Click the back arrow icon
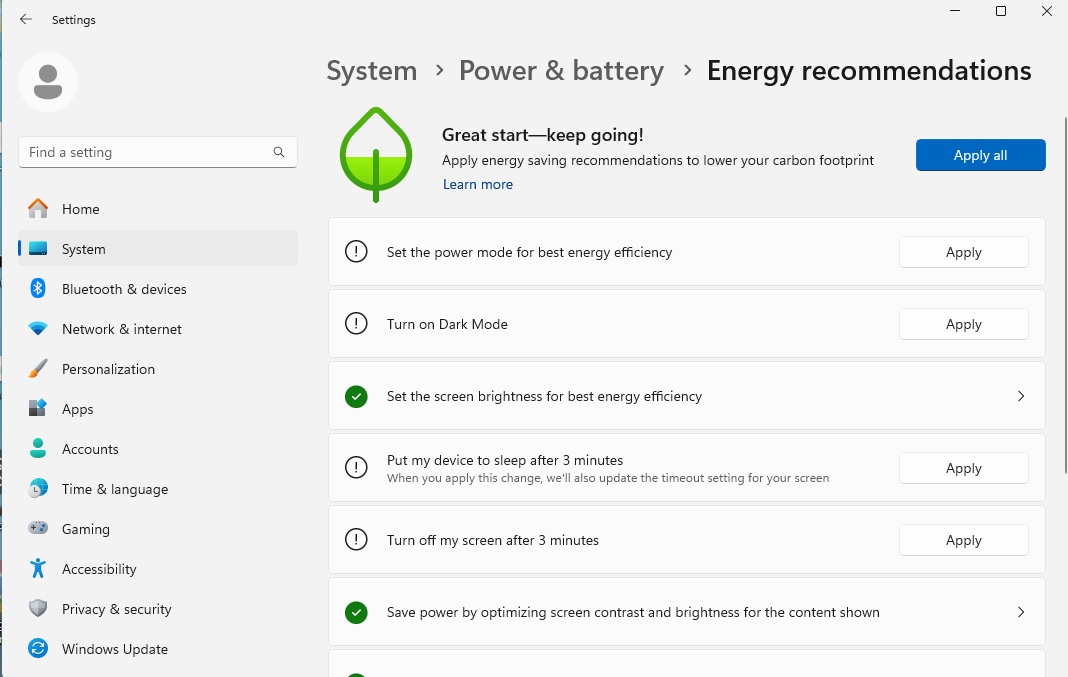Image resolution: width=1068 pixels, height=677 pixels. click(x=26, y=19)
